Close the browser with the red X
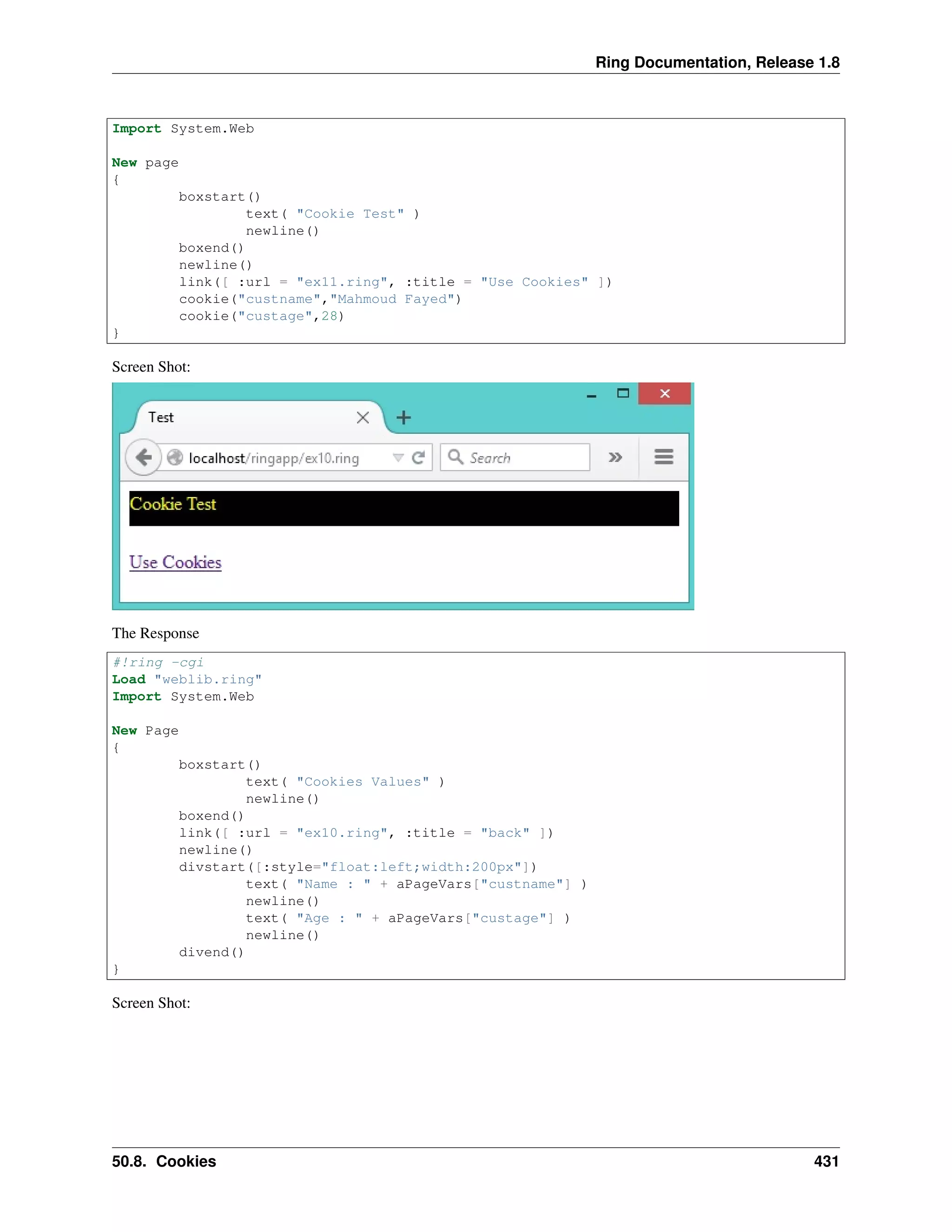The width and height of the screenshot is (952, 1232). click(x=664, y=394)
